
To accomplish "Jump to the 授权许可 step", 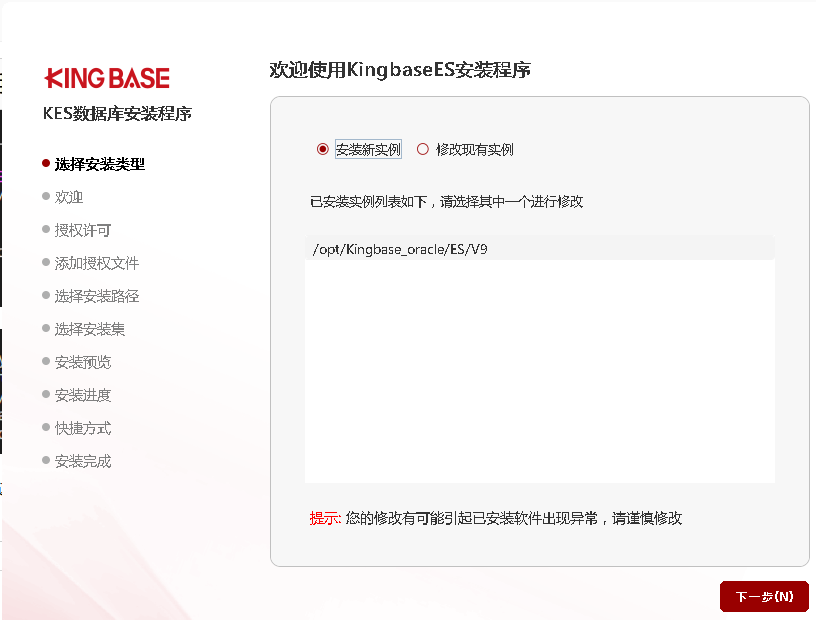I will coord(83,230).
